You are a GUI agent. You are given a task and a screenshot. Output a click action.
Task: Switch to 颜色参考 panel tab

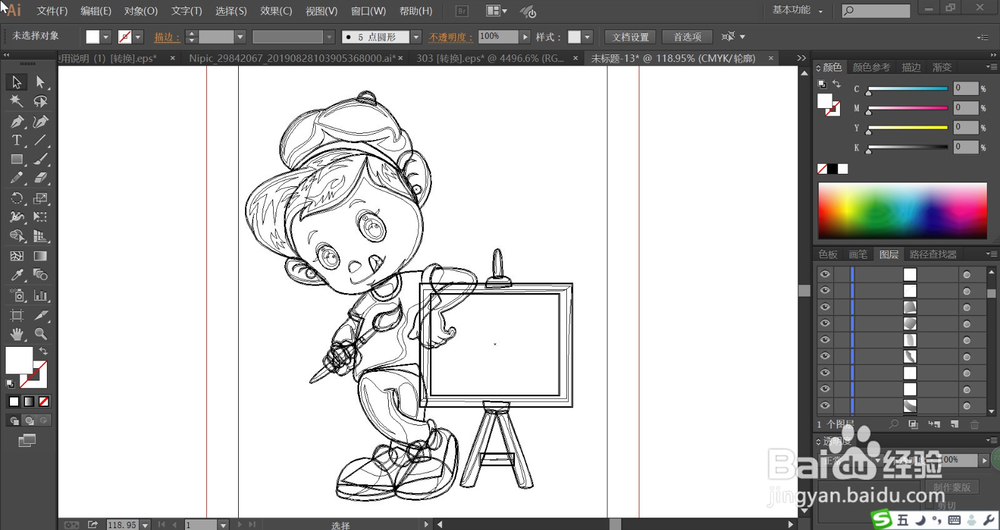(x=871, y=67)
